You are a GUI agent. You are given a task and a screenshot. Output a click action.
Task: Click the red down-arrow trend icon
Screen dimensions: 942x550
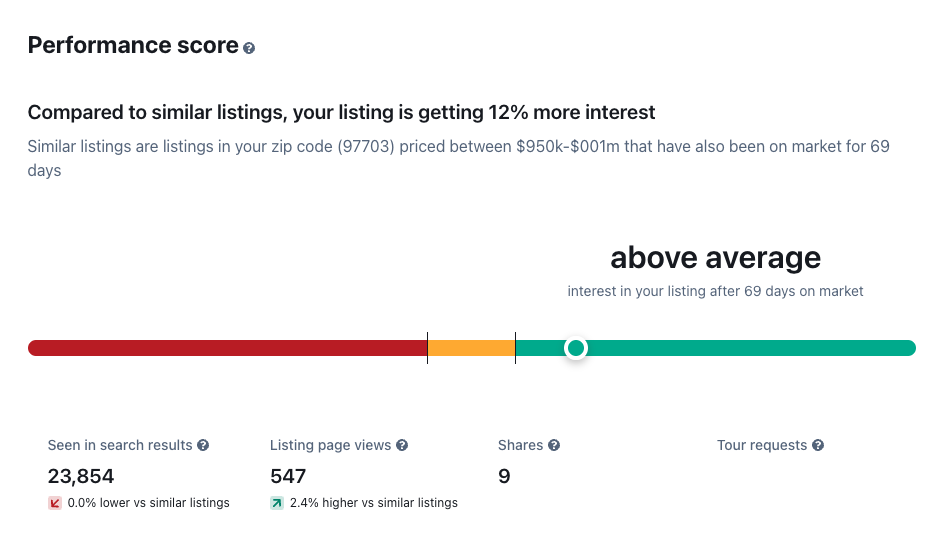(x=55, y=503)
